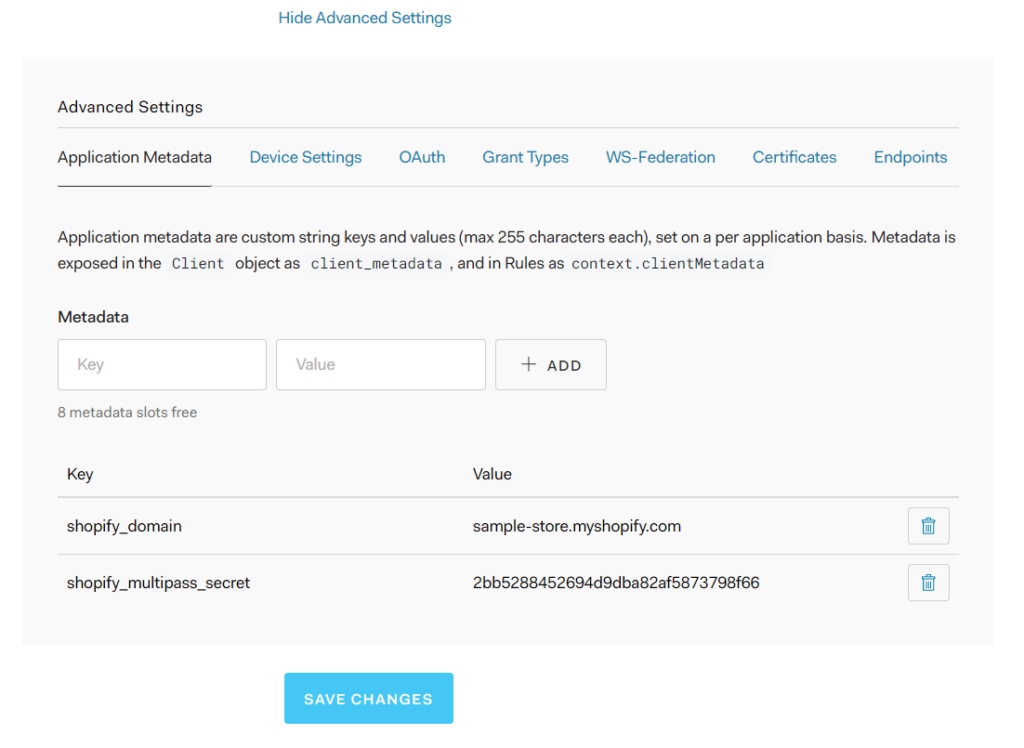Select the Application Metadata tab
The image size is (1024, 748).
[x=134, y=157]
